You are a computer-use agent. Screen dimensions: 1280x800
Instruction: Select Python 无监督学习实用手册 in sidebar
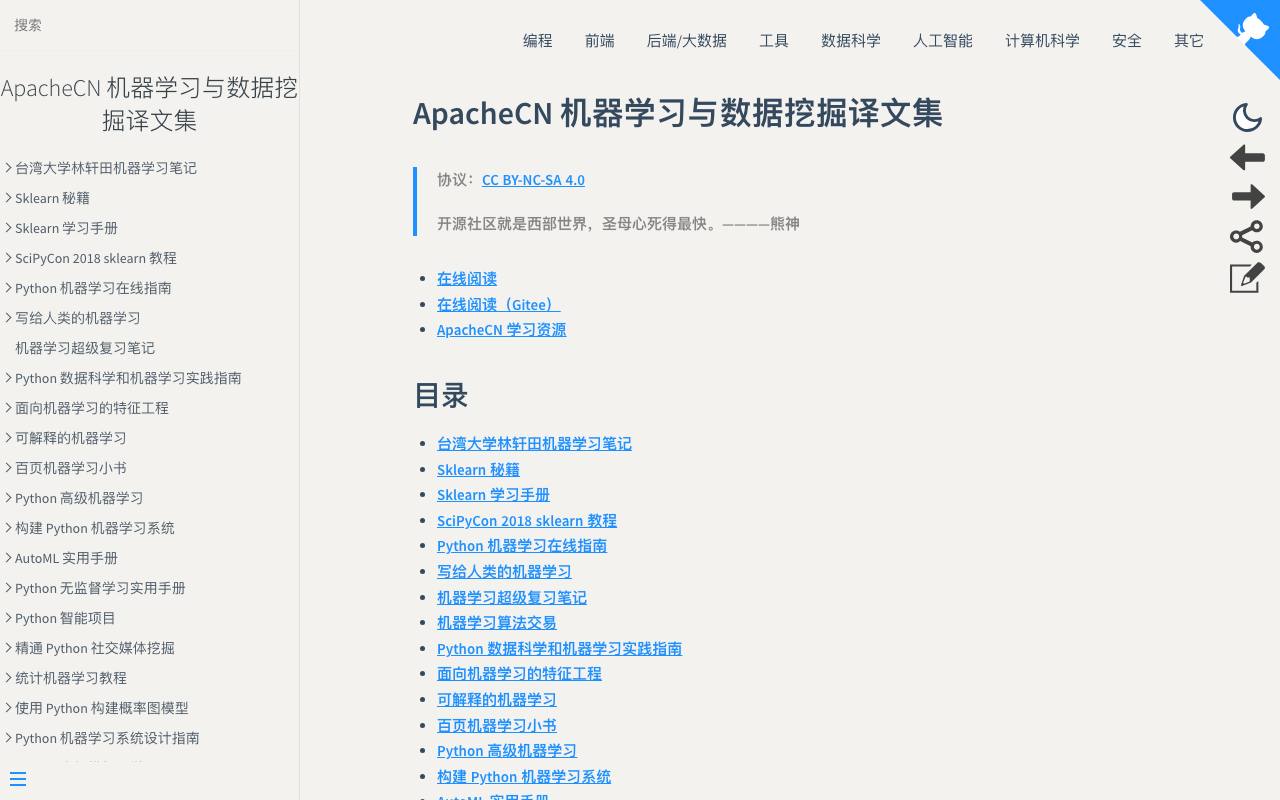click(100, 588)
